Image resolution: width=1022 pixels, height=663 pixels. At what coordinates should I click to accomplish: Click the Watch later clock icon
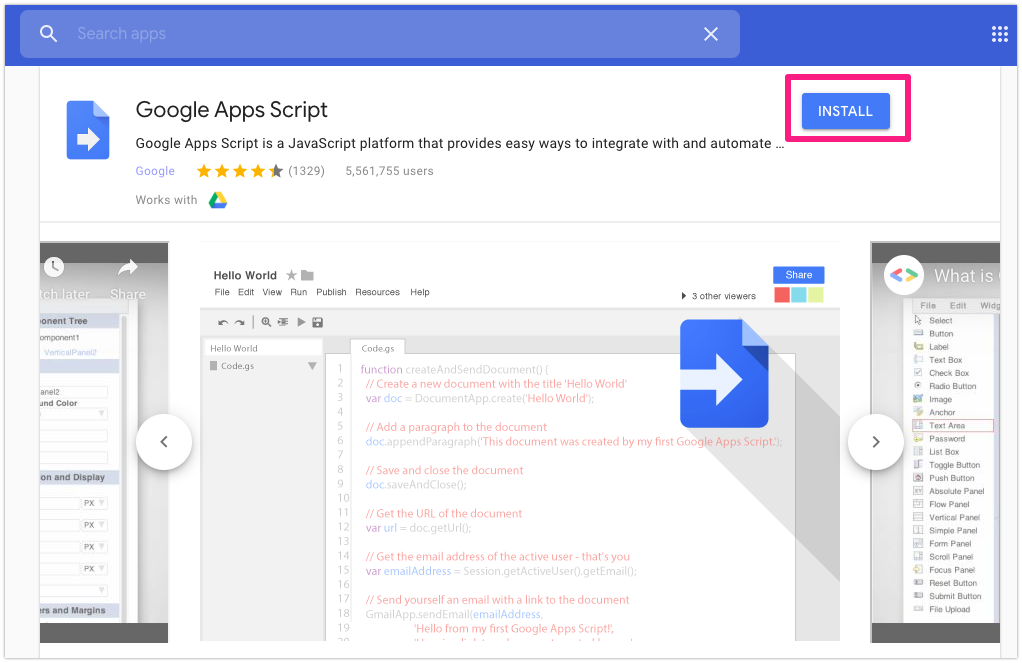pyautogui.click(x=54, y=268)
